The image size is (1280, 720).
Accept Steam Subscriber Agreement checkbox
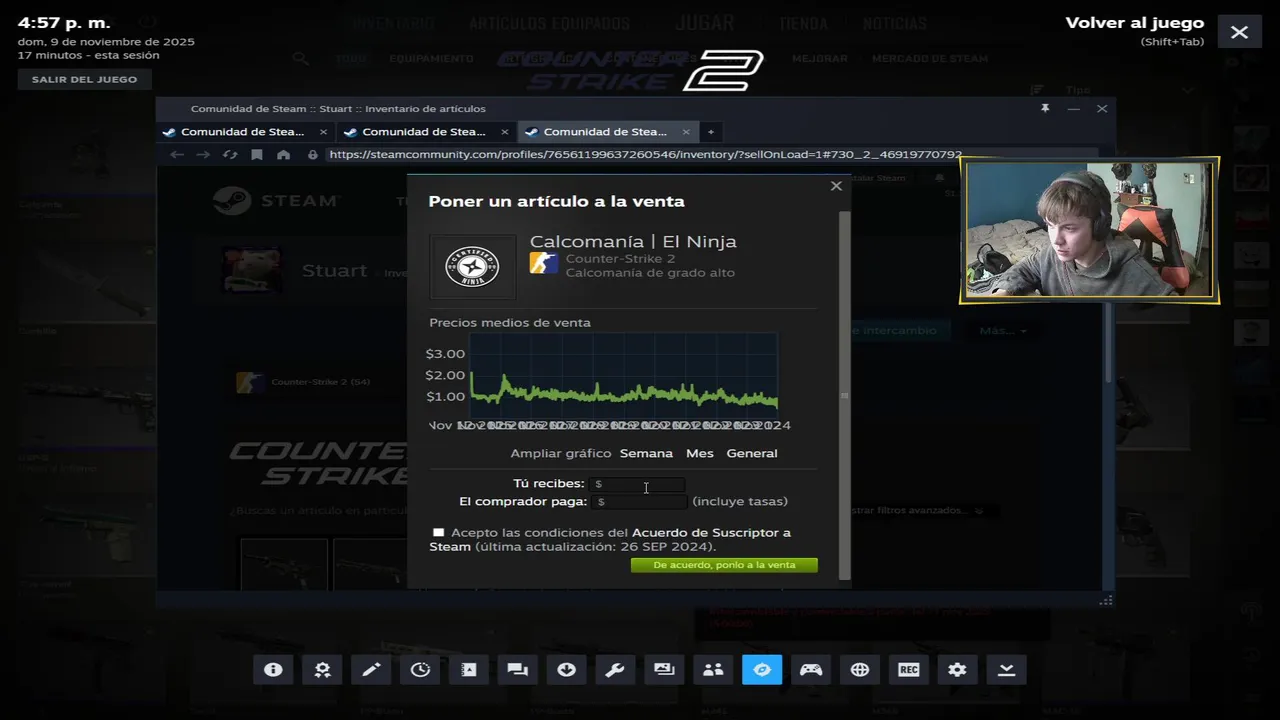click(x=438, y=532)
